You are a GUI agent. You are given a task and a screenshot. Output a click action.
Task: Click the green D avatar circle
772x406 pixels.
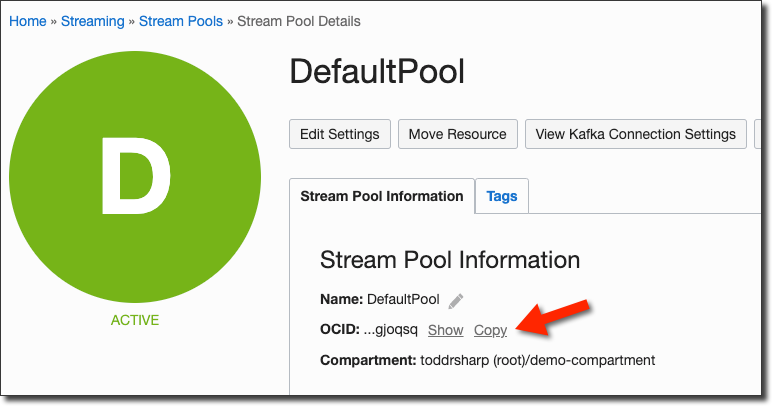(135, 177)
